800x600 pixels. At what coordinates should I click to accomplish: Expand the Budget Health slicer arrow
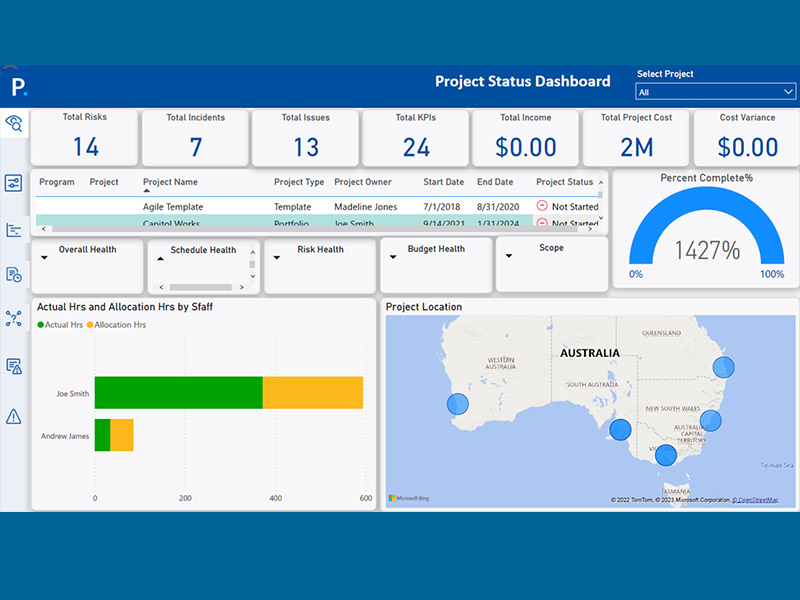(x=393, y=257)
